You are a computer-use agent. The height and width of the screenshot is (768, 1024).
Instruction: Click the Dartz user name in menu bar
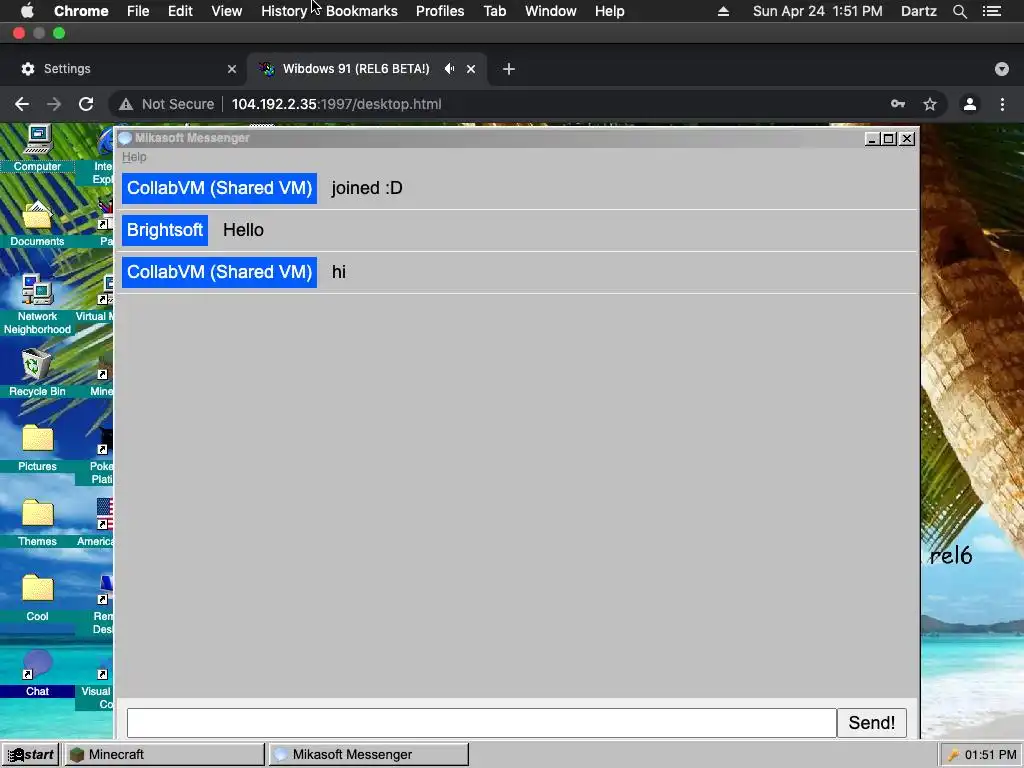tap(918, 11)
